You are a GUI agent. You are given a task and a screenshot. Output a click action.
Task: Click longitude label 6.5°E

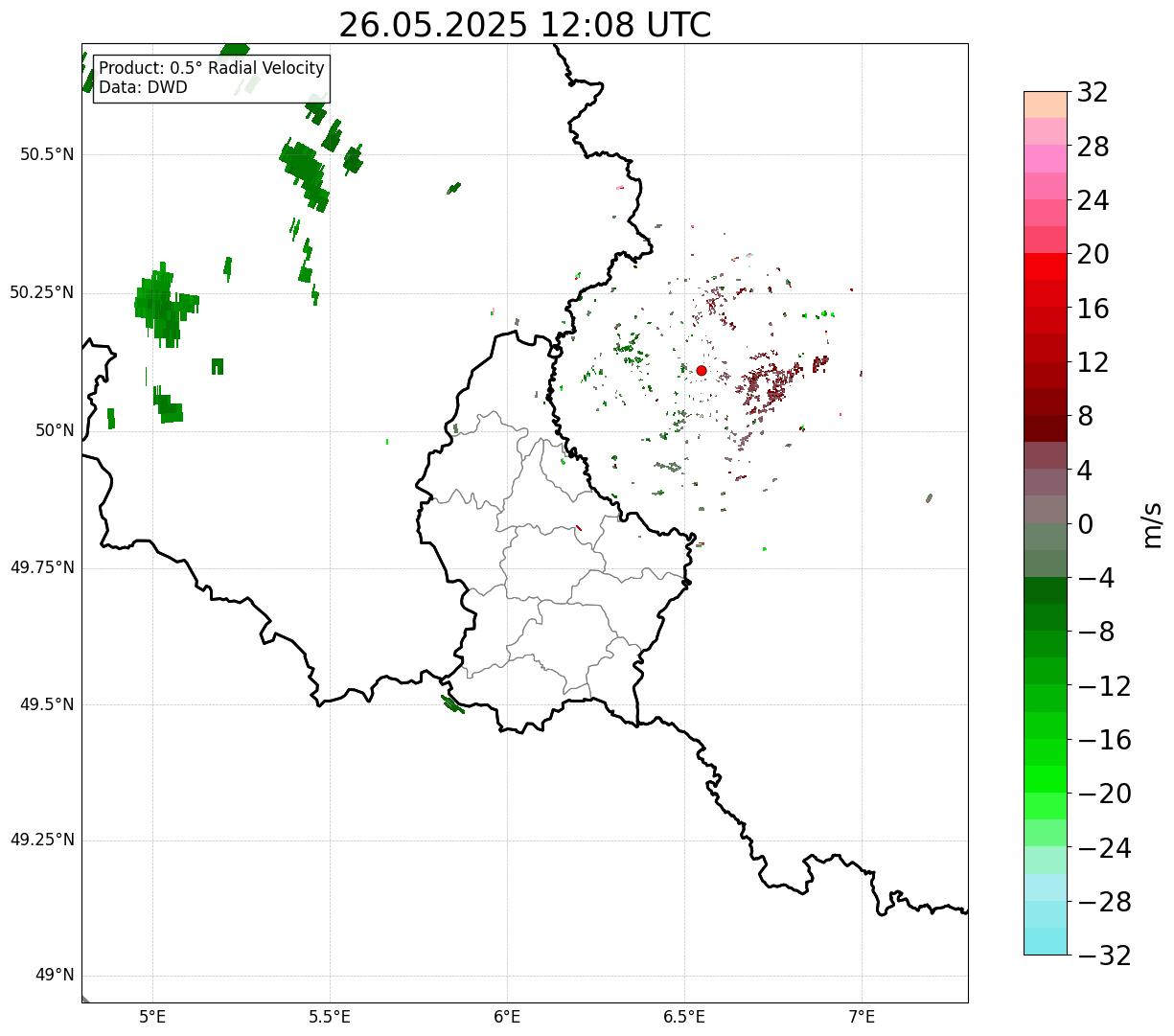684,1016
